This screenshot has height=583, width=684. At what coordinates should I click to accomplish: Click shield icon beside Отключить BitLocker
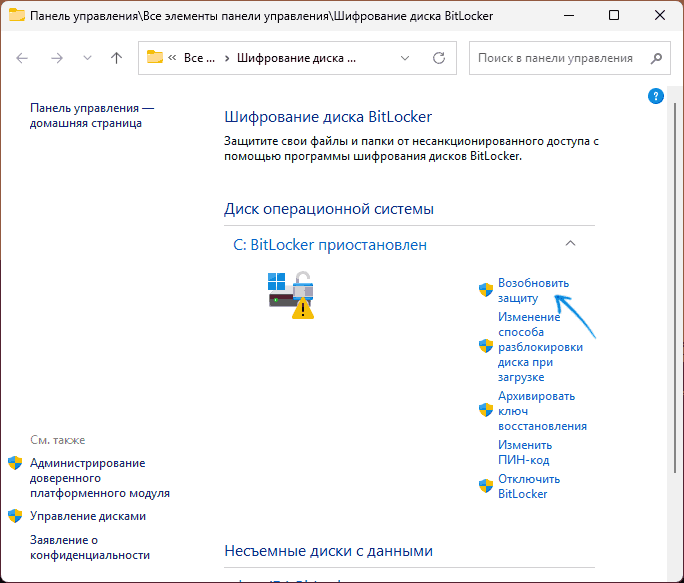pos(486,486)
